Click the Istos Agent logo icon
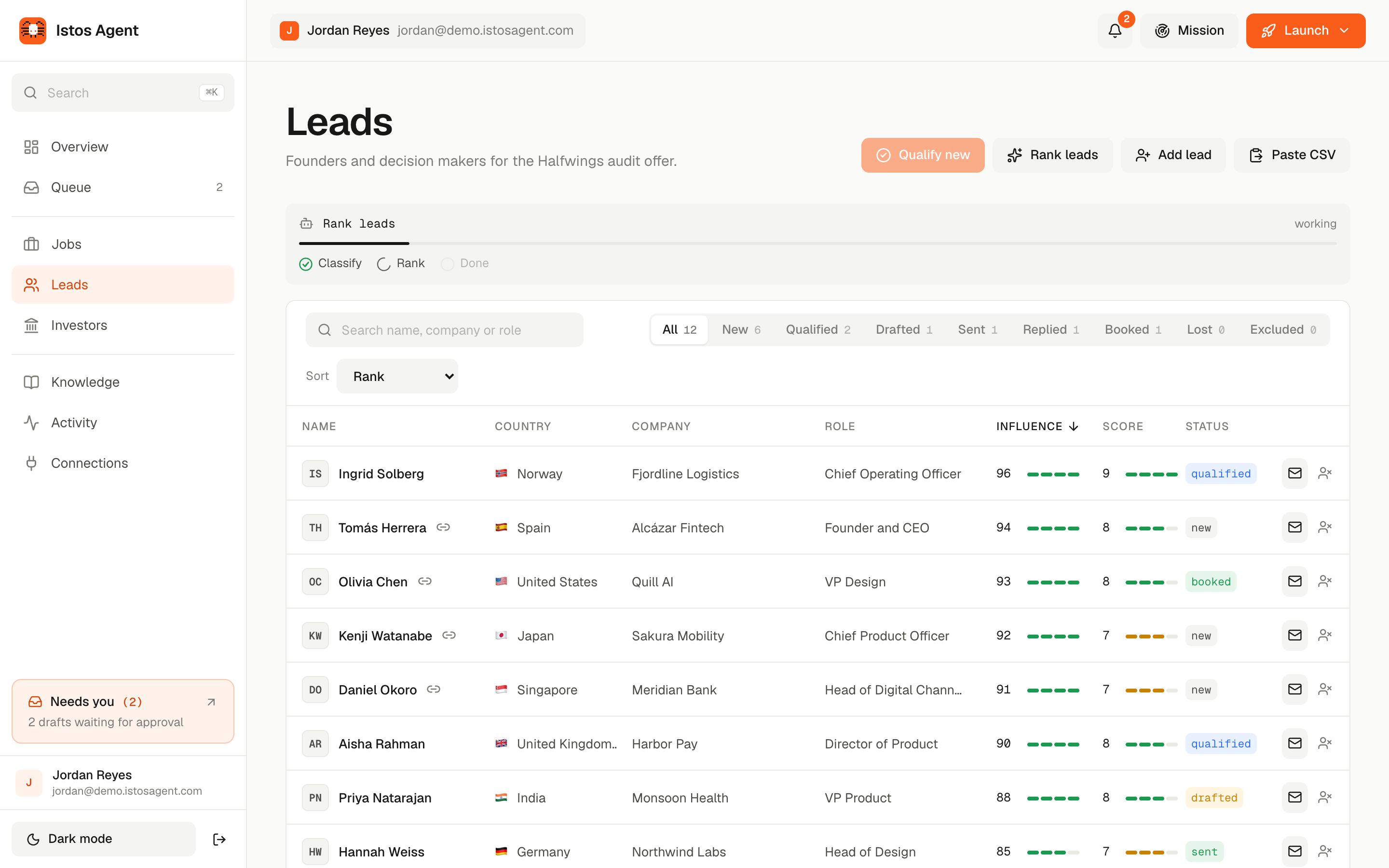Viewport: 1389px width, 868px height. tap(33, 30)
